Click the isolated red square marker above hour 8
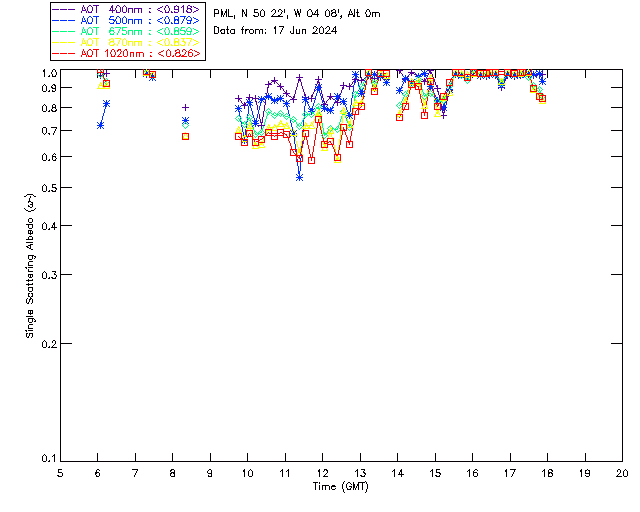640x512 pixels. 185,136
